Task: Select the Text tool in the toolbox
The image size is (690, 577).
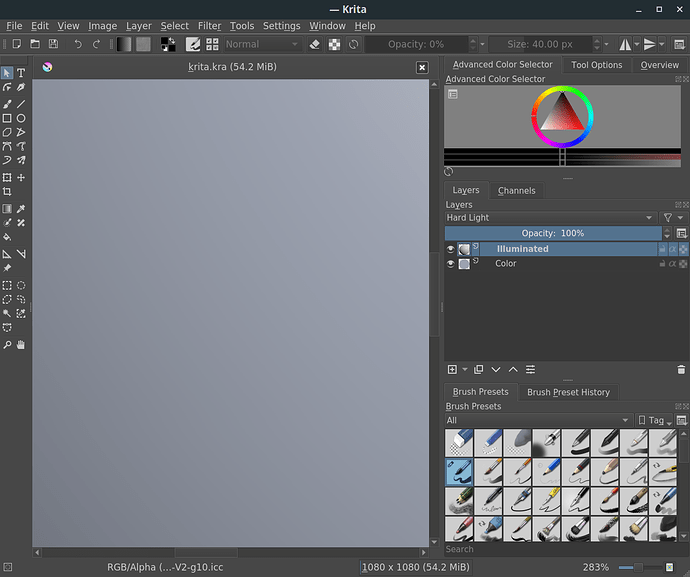Action: click(21, 73)
